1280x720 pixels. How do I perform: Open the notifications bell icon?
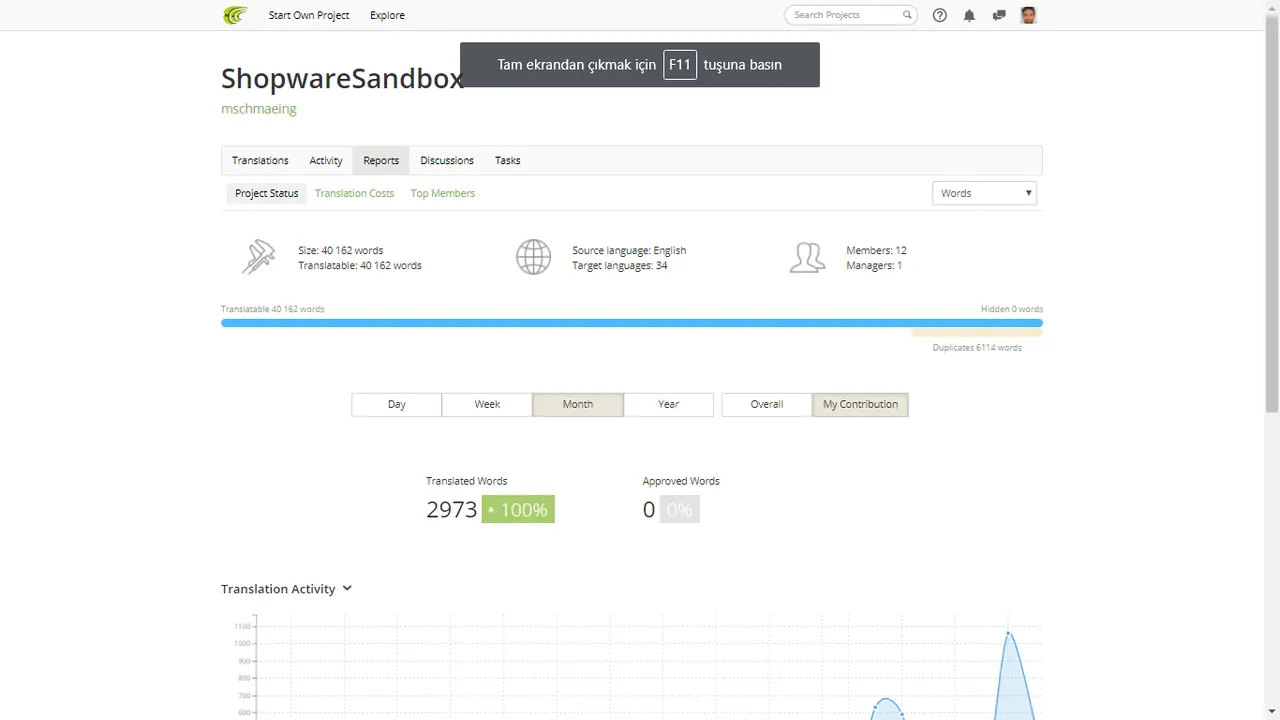[x=969, y=15]
